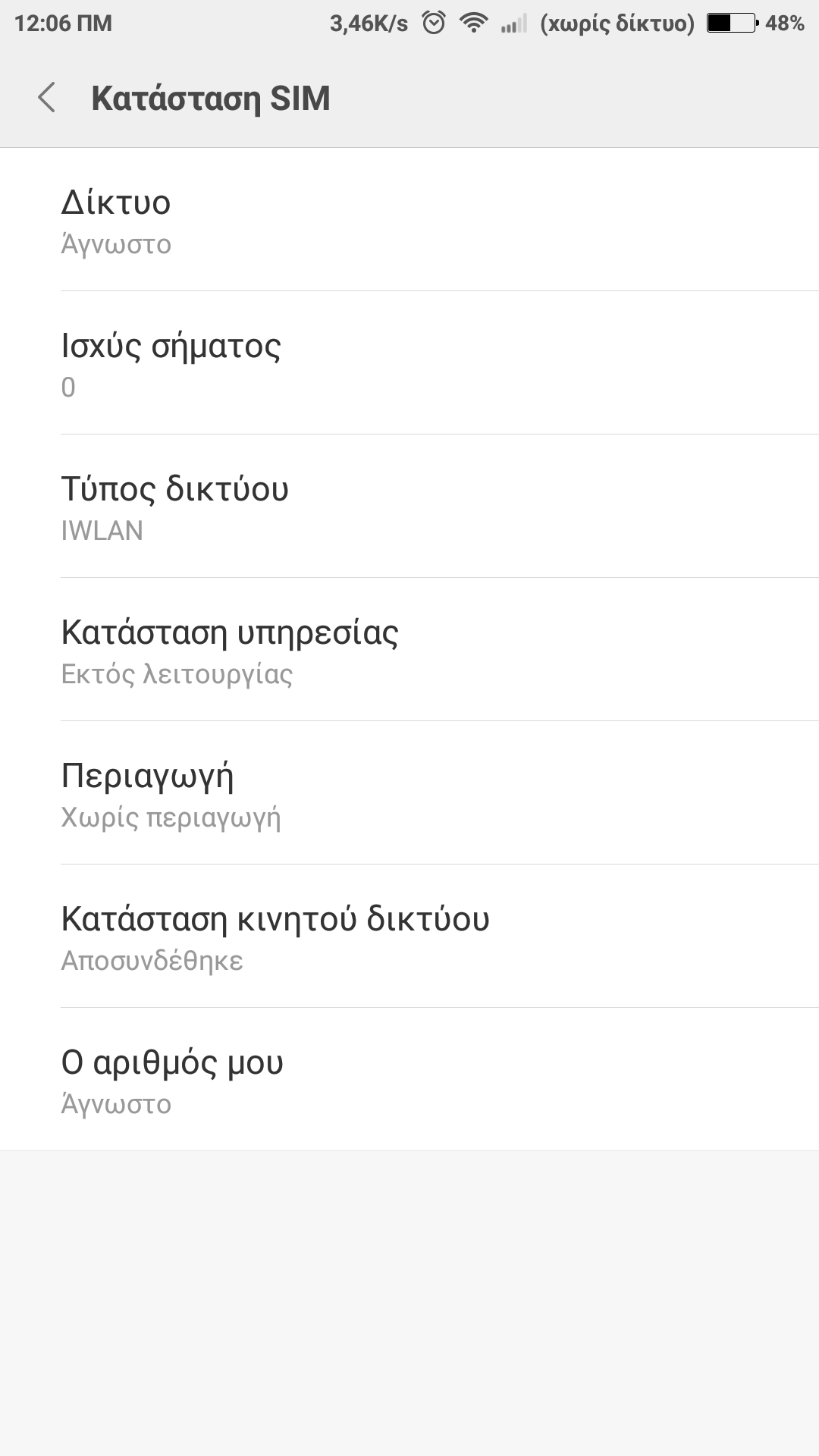Tap the Κατάσταση SIM page title
819x1456 pixels.
[211, 99]
